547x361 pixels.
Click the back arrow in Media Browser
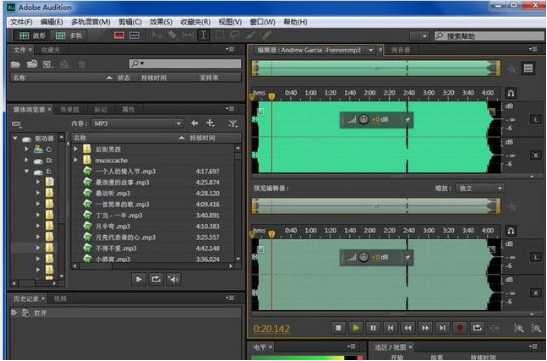[195, 123]
